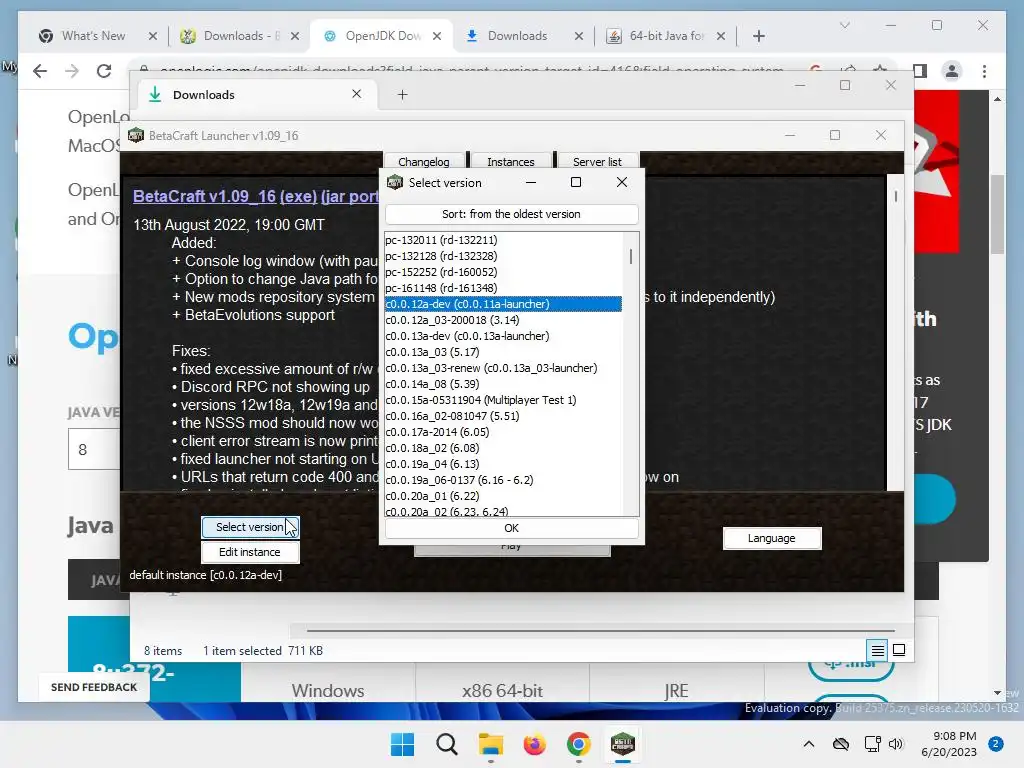Switch to 64-bit Java Chrome tab
Viewport: 1024px width, 768px height.
pos(664,36)
